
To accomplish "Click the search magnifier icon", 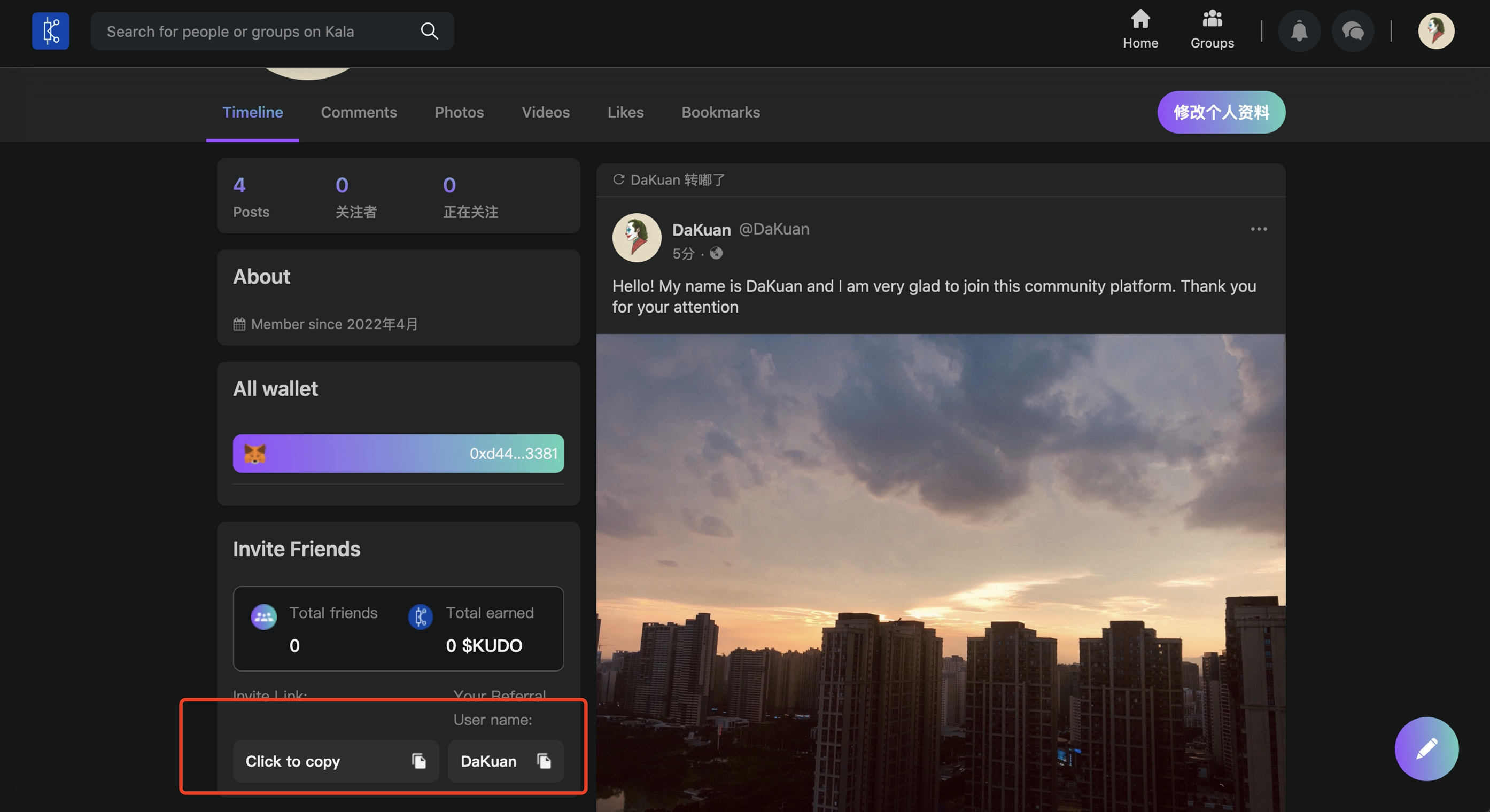I will point(429,30).
